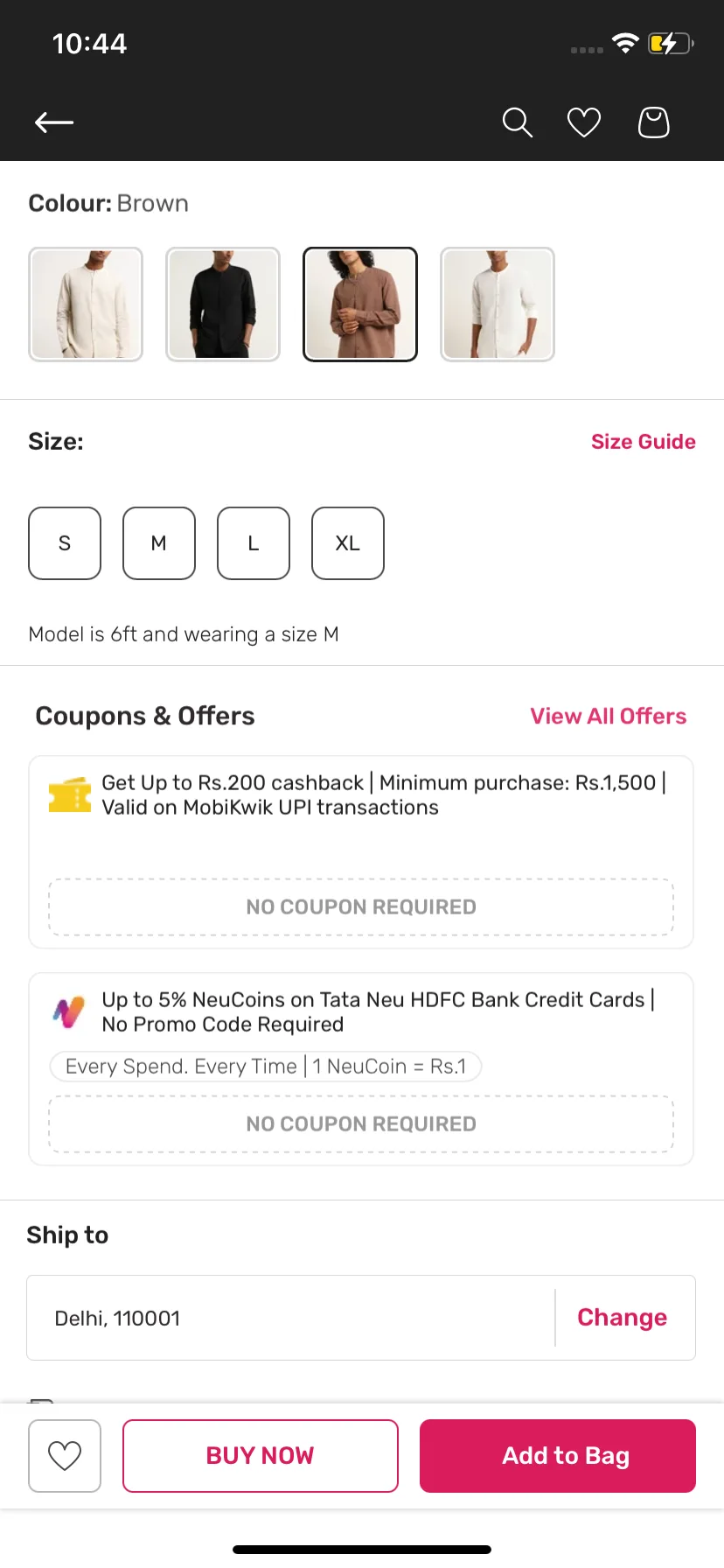This screenshot has width=724, height=1568.
Task: Add to wishlist with bottom heart button
Action: [65, 1456]
